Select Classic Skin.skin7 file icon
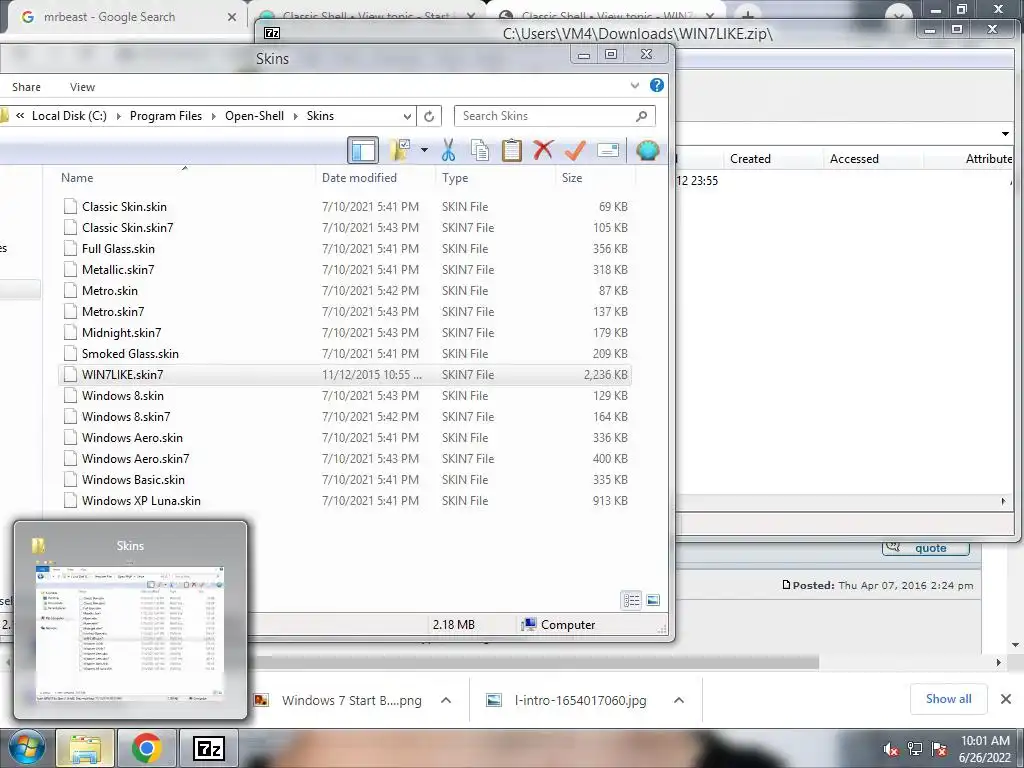Screen dimensions: 1024x768 70,227
